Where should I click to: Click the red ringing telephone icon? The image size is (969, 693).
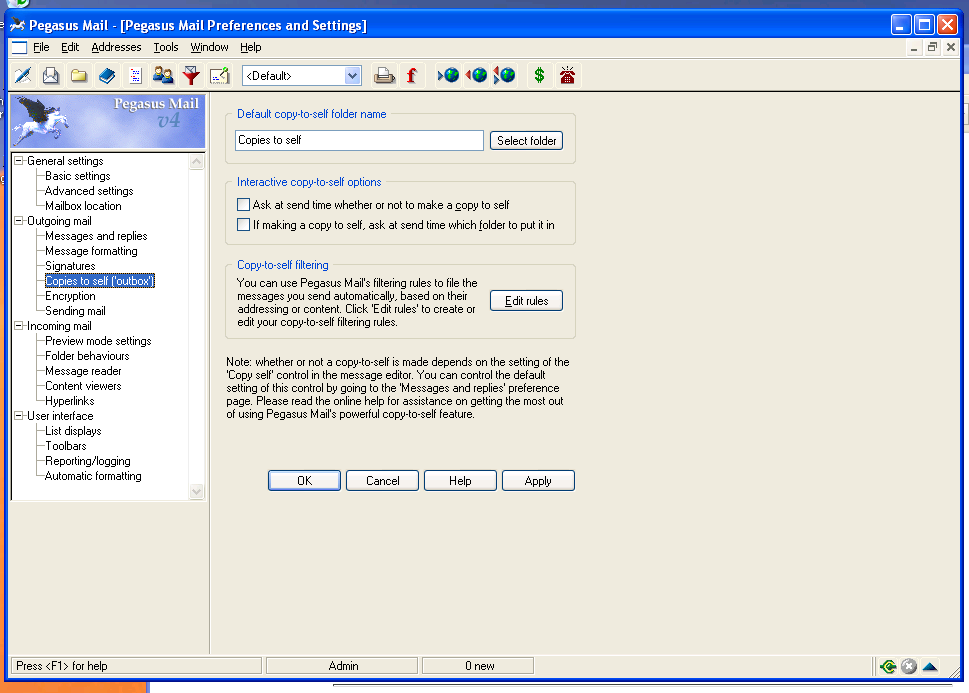point(567,75)
